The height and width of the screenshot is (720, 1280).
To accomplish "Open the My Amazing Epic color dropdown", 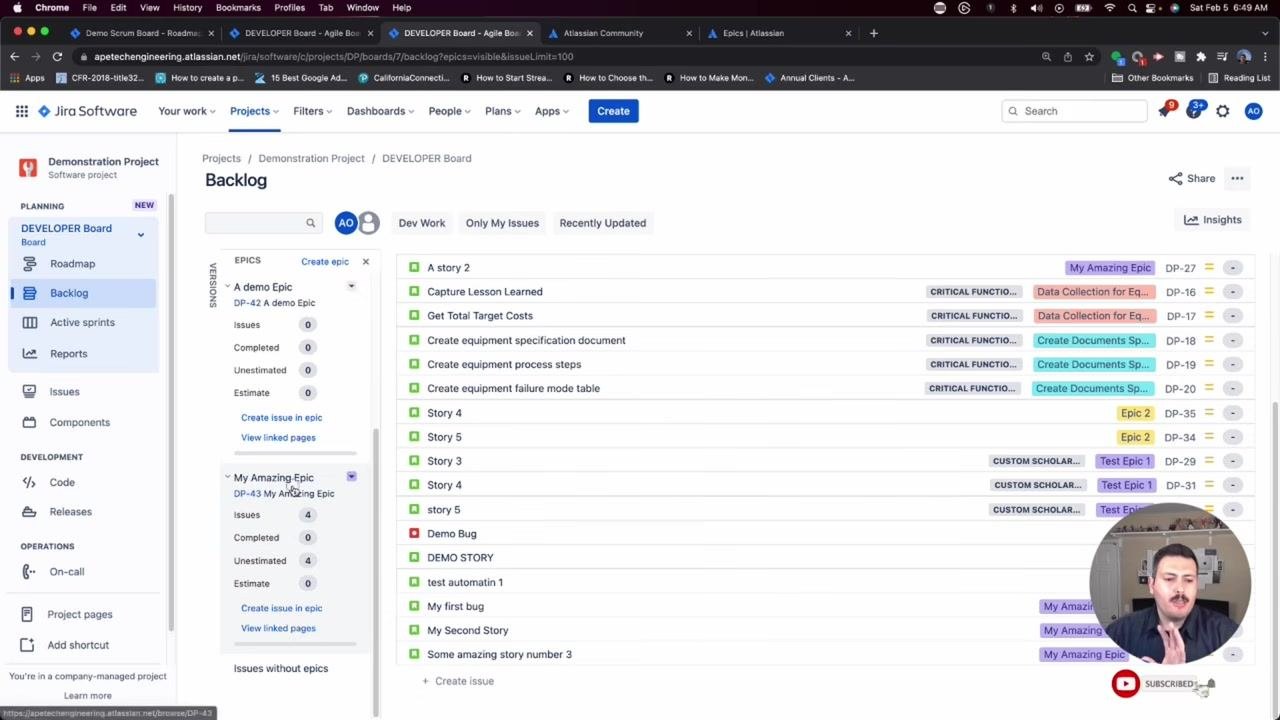I will (x=351, y=477).
